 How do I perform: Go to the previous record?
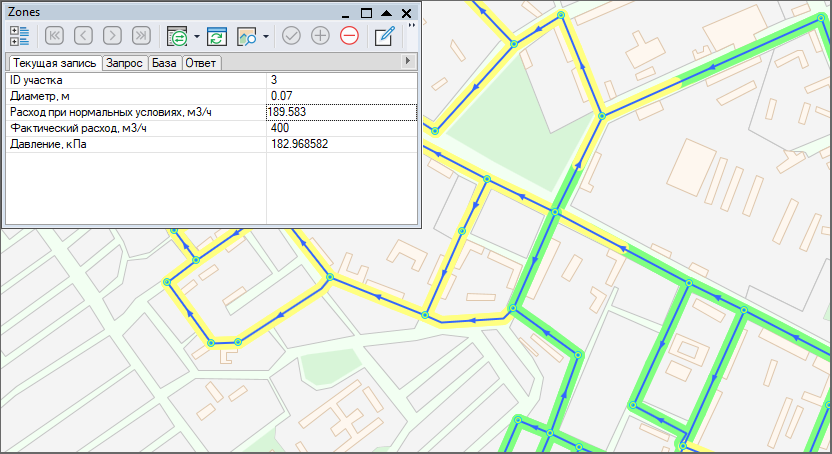point(83,36)
